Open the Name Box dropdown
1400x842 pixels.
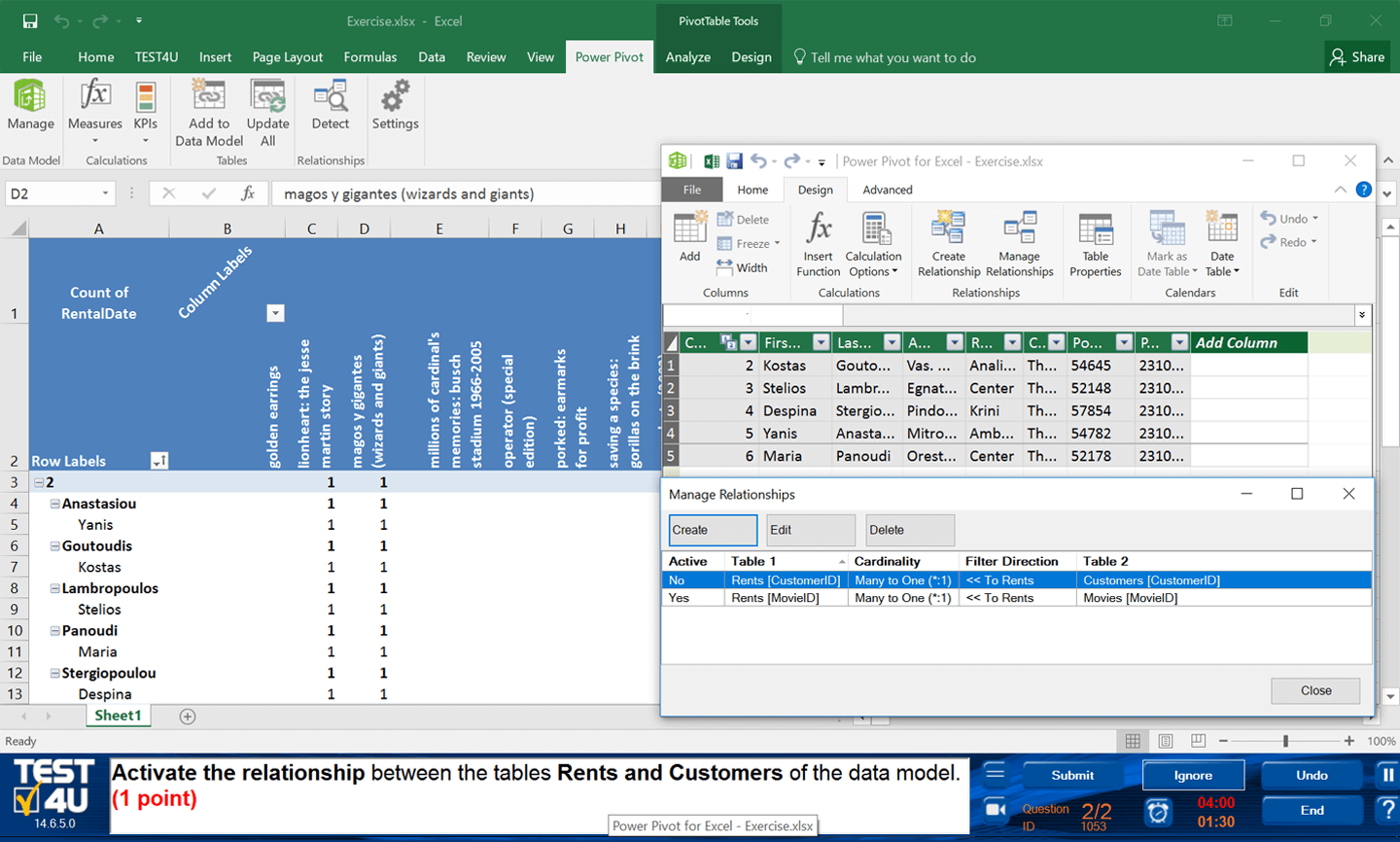tap(105, 193)
